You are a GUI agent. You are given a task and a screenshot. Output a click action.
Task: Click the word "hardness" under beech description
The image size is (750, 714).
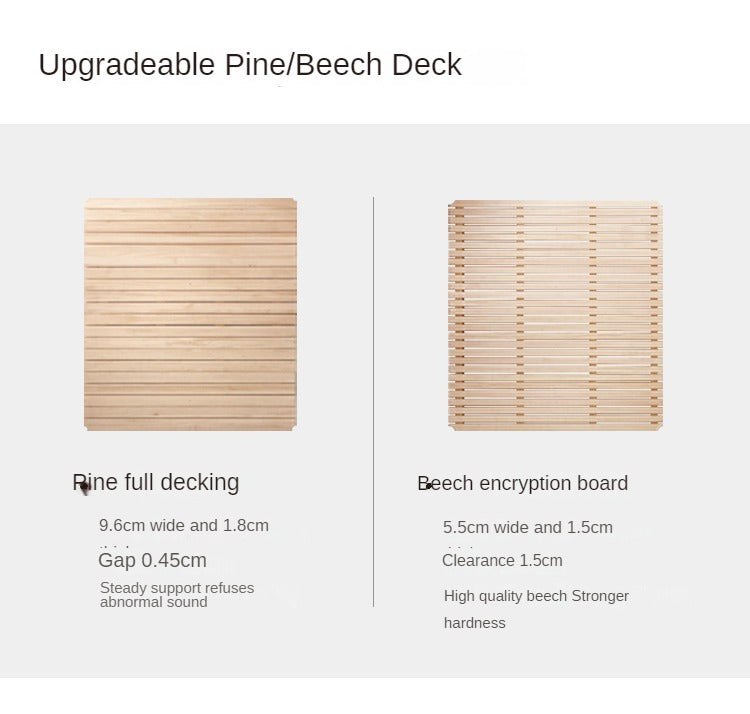point(475,623)
